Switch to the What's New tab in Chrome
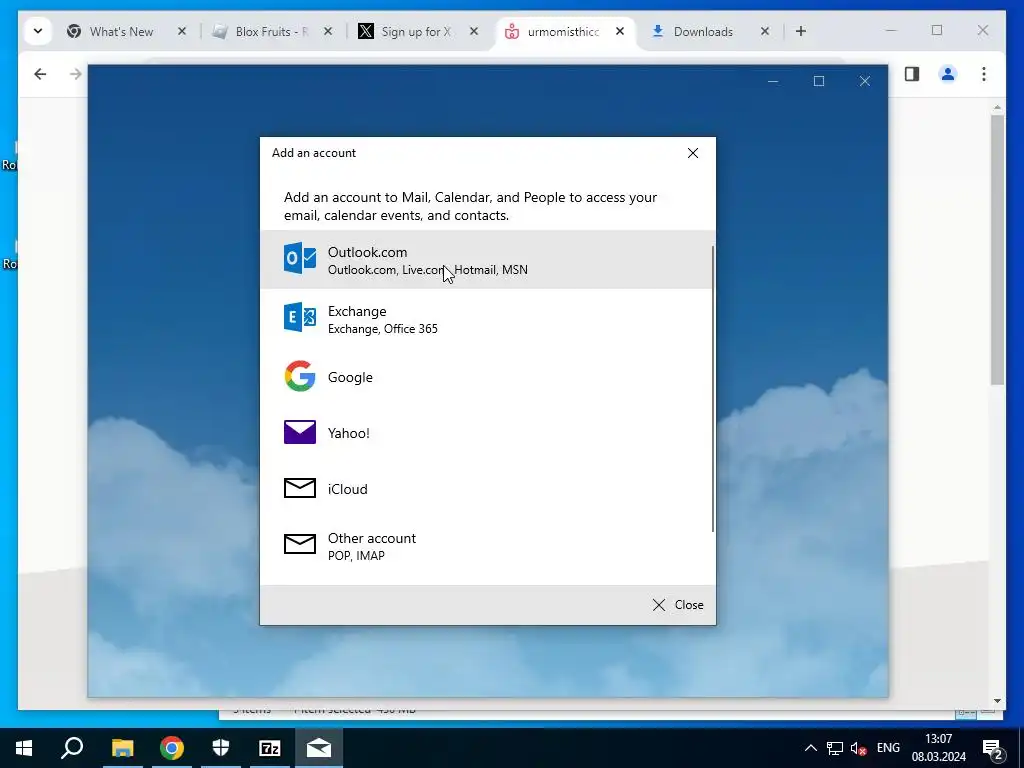The height and width of the screenshot is (768, 1024). 121,31
